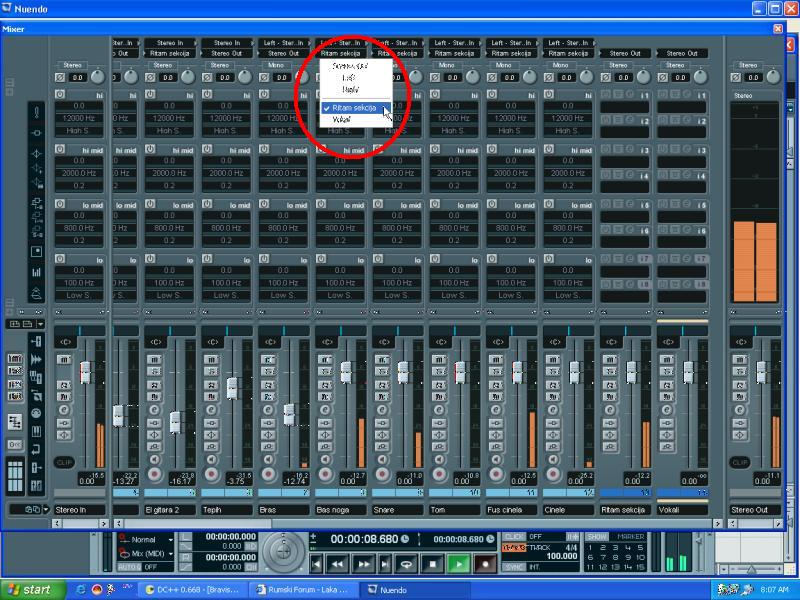Open the mixer view options dropdown arrow
This screenshot has width=800, height=600.
click(x=41, y=324)
